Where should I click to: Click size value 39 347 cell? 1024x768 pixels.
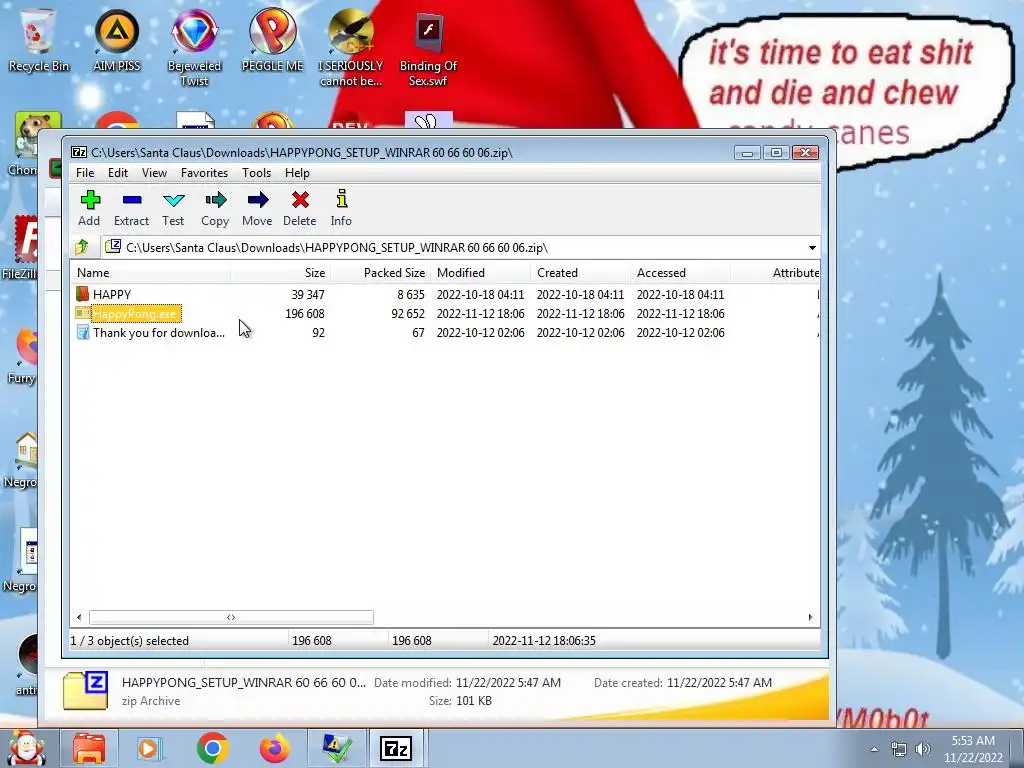[308, 295]
